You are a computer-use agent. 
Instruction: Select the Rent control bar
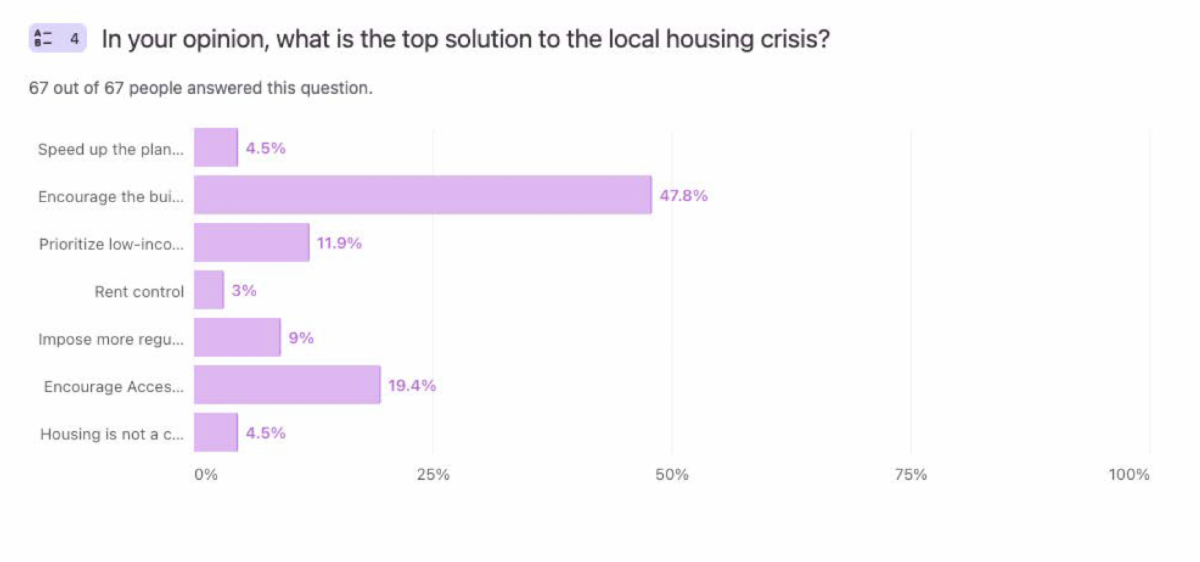pos(208,291)
